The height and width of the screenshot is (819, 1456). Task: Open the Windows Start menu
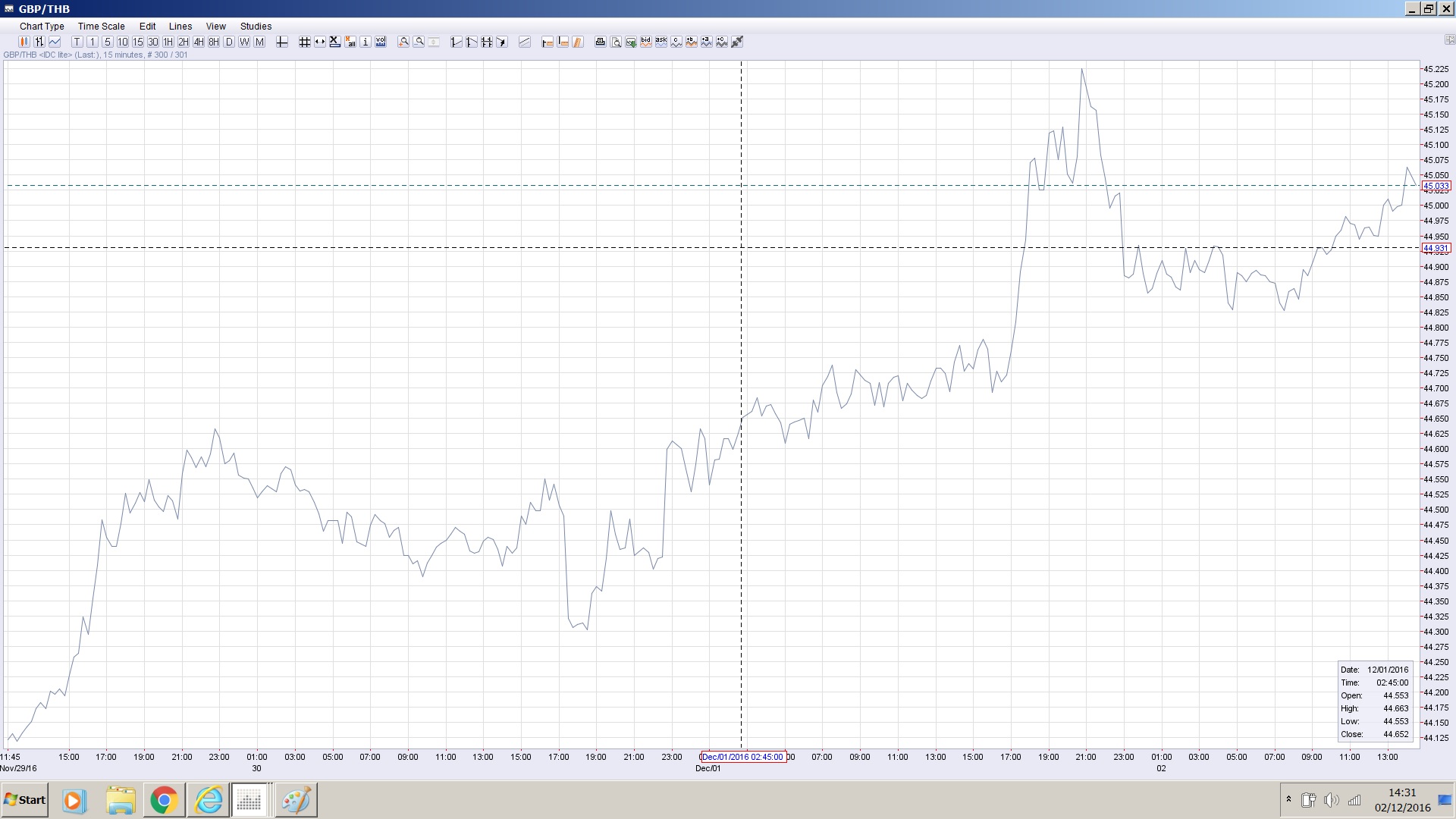(25, 800)
